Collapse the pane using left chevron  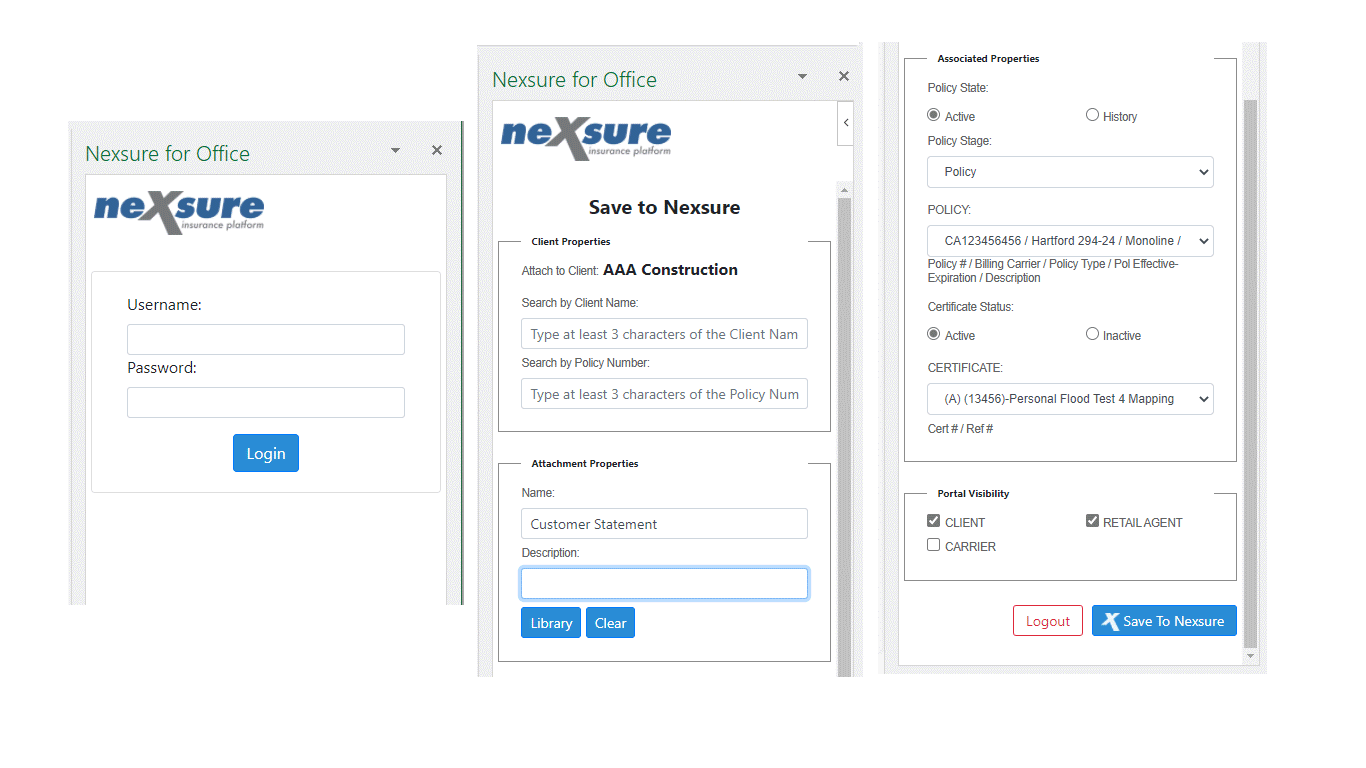click(x=846, y=123)
